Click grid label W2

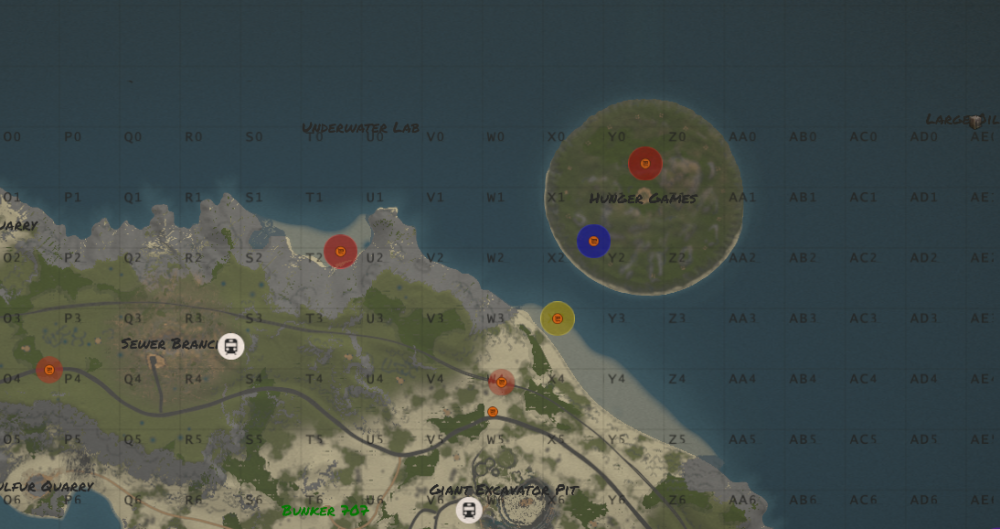click(x=496, y=258)
